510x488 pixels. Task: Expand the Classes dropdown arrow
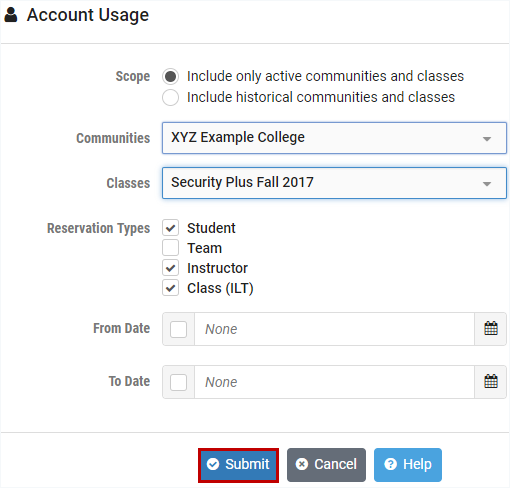pos(487,184)
